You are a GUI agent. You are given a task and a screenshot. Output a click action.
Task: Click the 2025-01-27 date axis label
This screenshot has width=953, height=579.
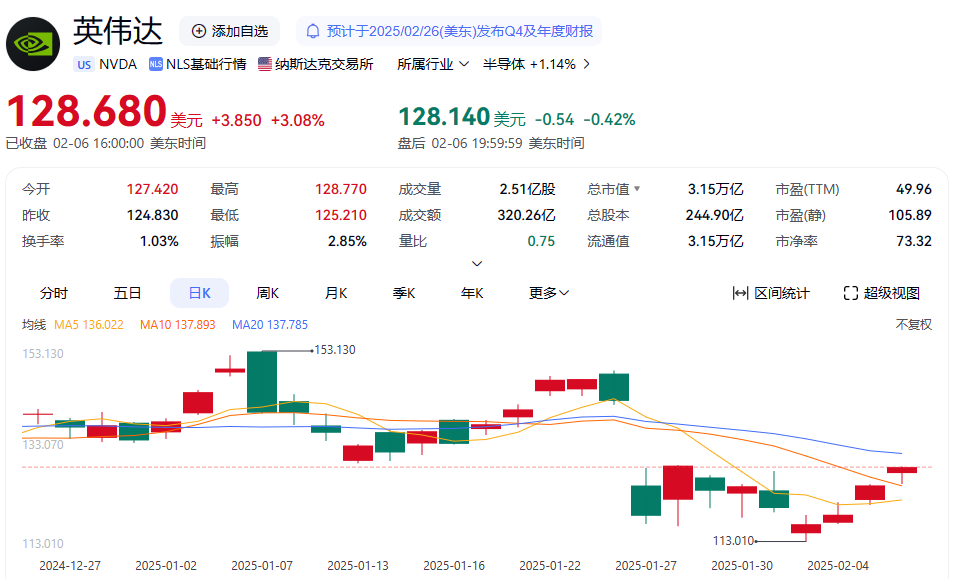click(645, 566)
